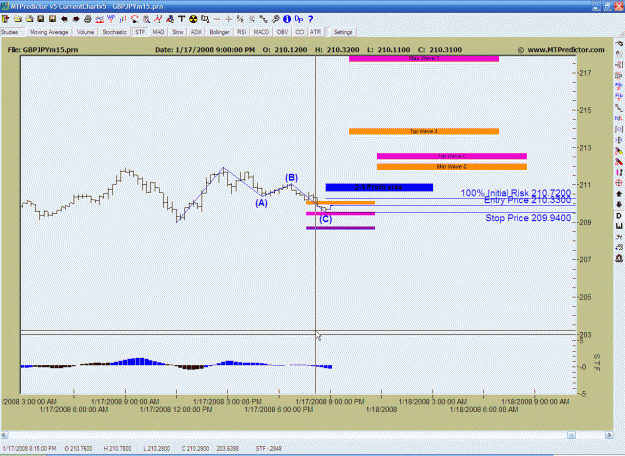Click the magenta Typ Wave C bar
Screen dimensions: 625x456
point(452,156)
